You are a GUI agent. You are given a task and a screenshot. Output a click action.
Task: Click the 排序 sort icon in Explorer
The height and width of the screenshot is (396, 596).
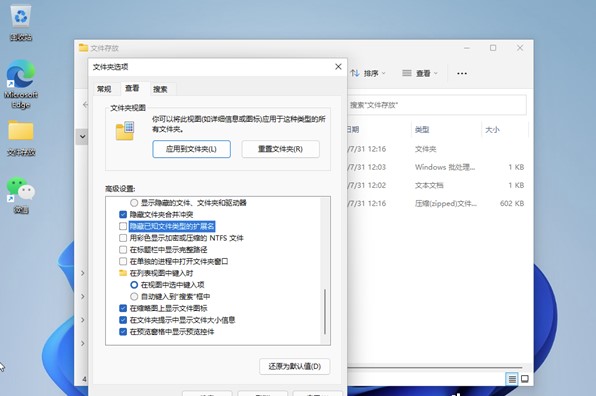coord(355,73)
